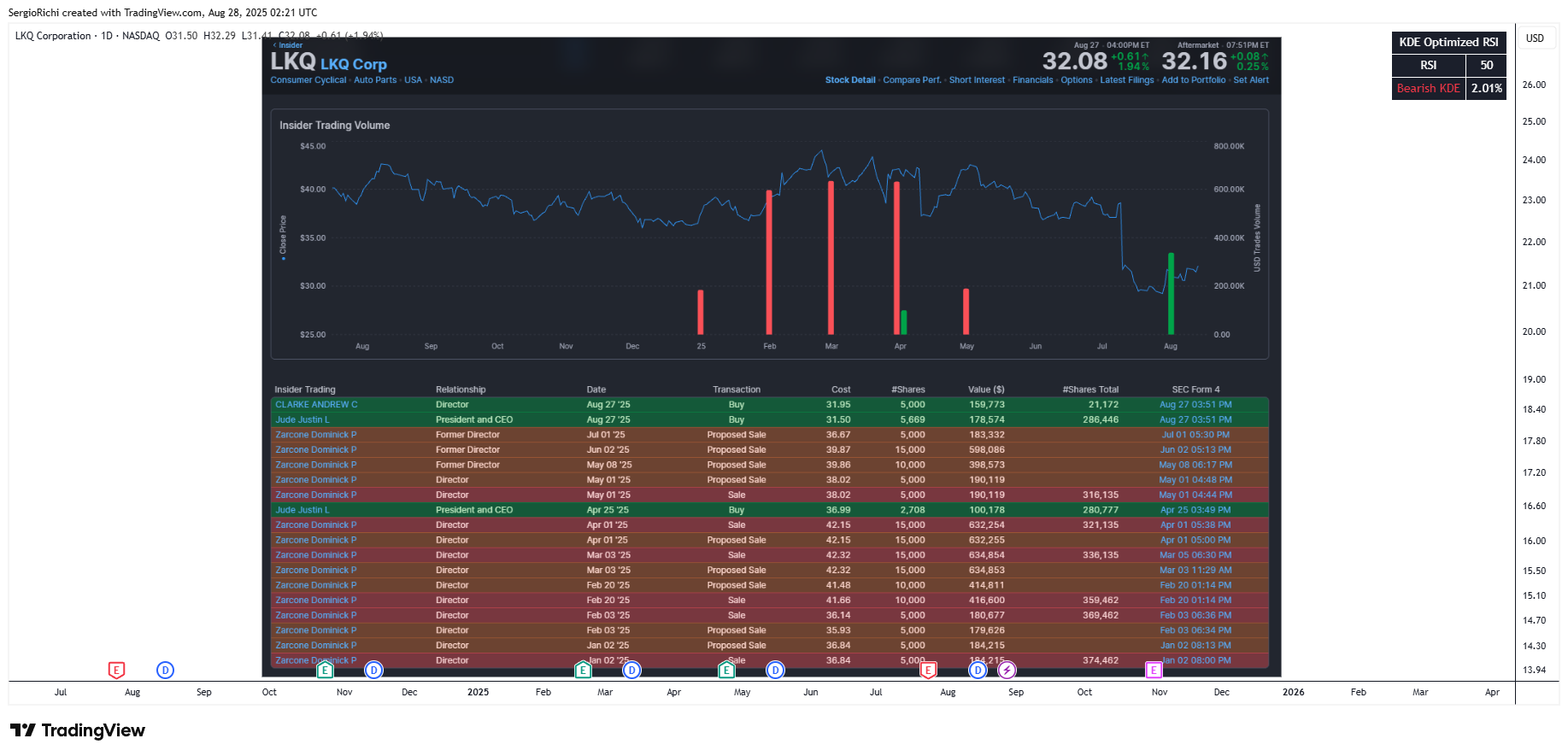1568x756 pixels.
Task: Open the Mar 03 11:29 AM SEC filing
Action: coord(1195,571)
